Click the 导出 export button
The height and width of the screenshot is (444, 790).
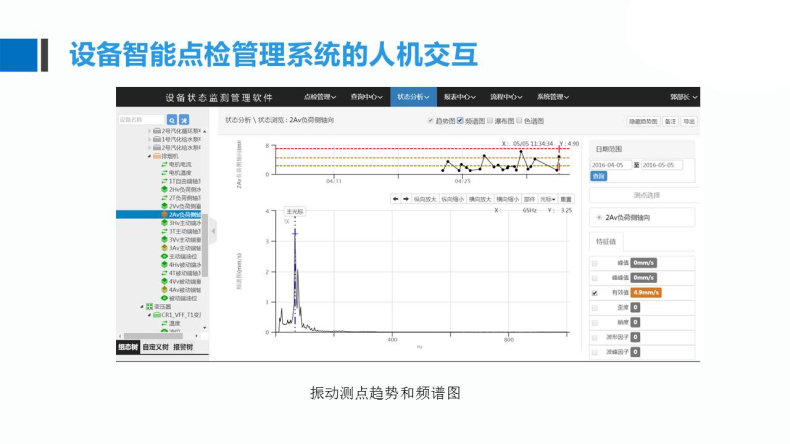click(689, 120)
